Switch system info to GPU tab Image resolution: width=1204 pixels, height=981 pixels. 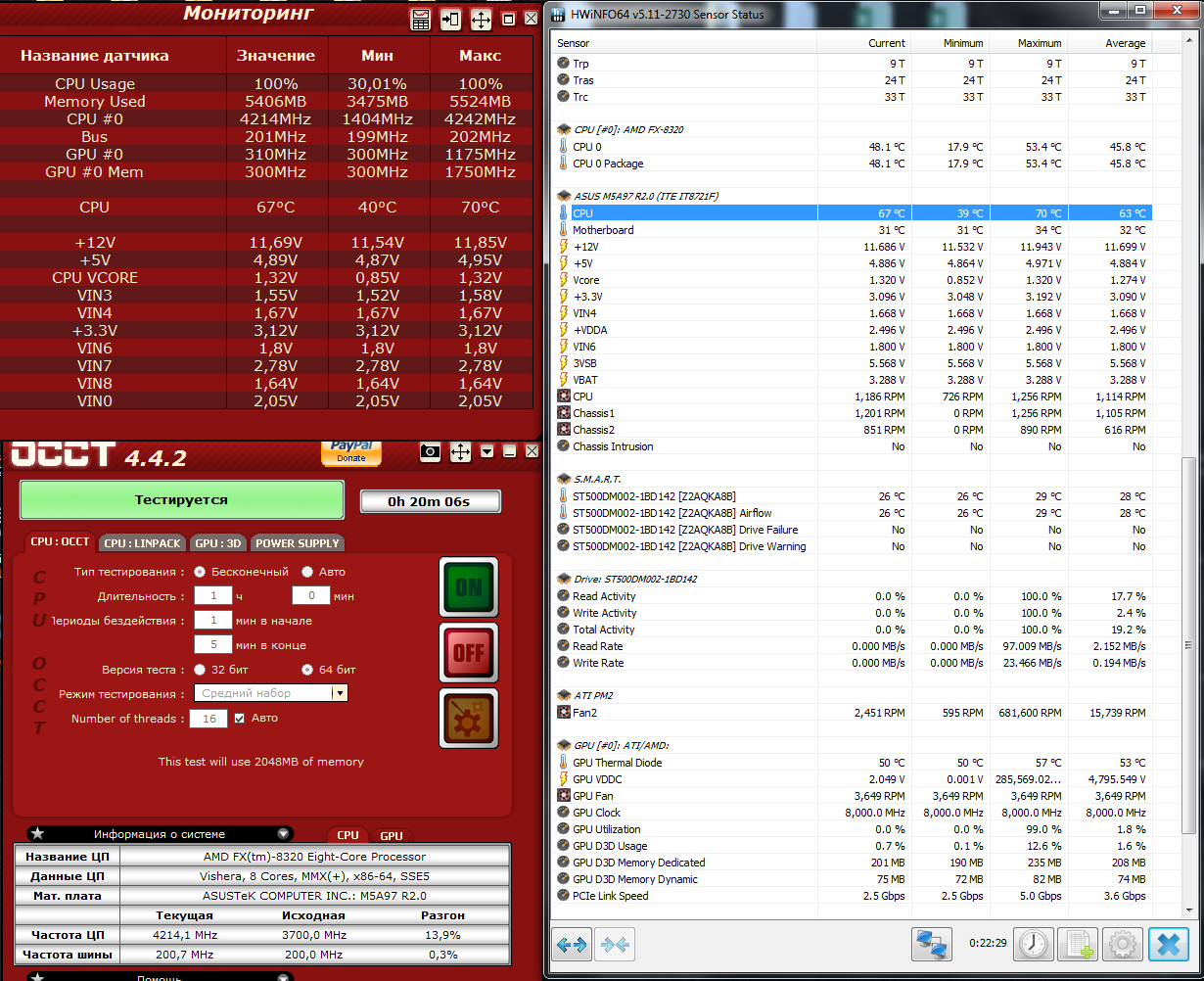click(x=391, y=835)
